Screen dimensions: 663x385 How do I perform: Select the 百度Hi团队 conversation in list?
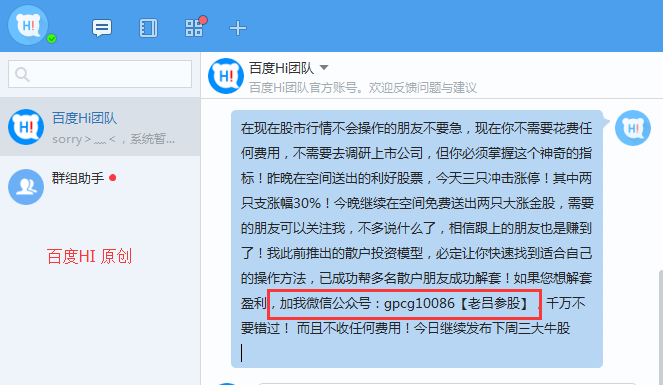100,126
